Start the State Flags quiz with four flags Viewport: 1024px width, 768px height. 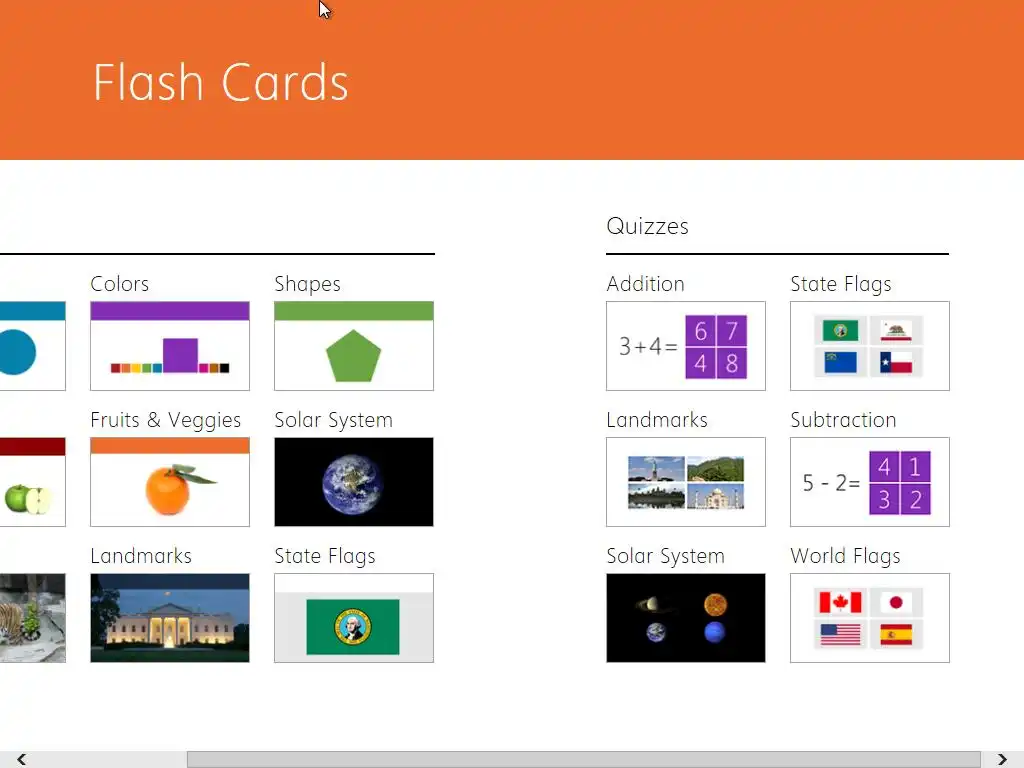pyautogui.click(x=870, y=345)
